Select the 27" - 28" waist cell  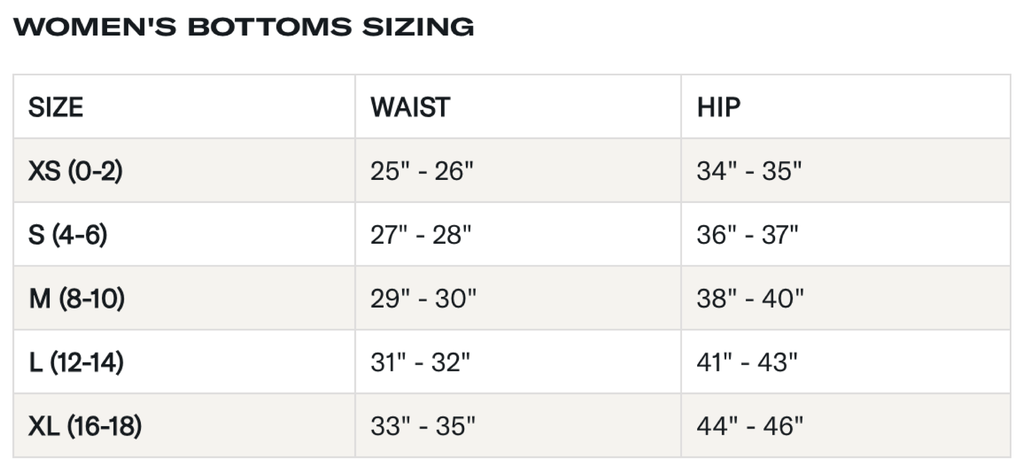[422, 236]
